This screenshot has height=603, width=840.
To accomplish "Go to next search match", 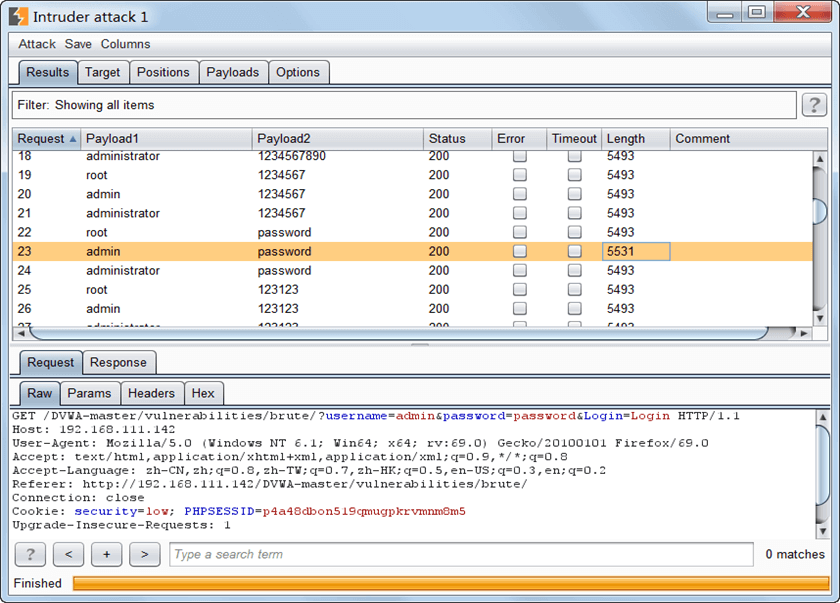I will (x=145, y=554).
